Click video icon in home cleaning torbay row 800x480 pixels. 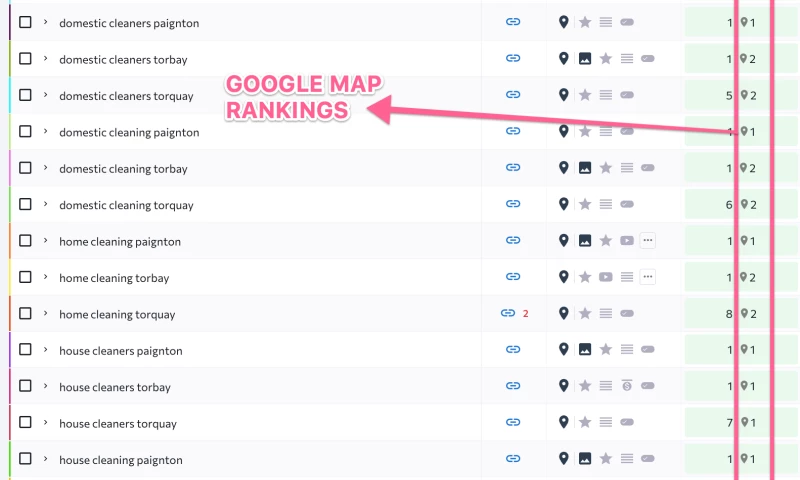click(606, 277)
